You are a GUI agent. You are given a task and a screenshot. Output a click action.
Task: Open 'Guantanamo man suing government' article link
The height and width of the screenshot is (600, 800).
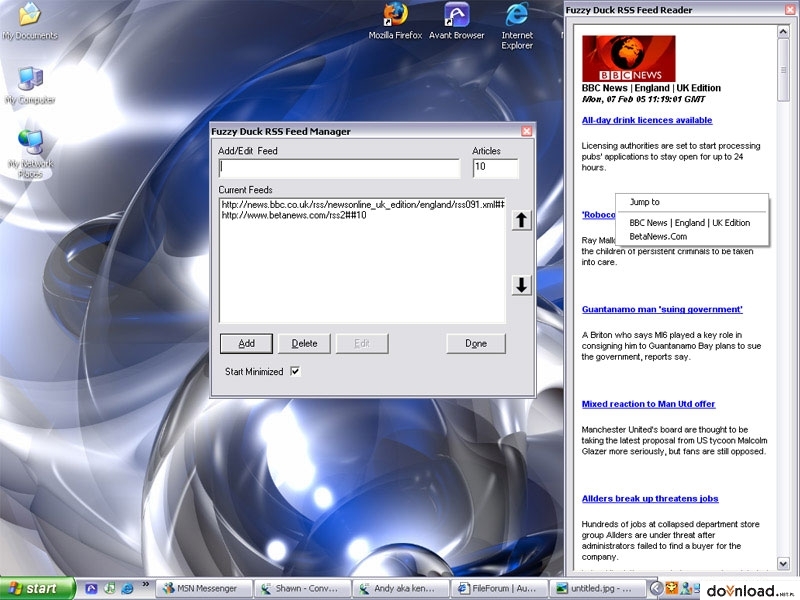coord(662,309)
